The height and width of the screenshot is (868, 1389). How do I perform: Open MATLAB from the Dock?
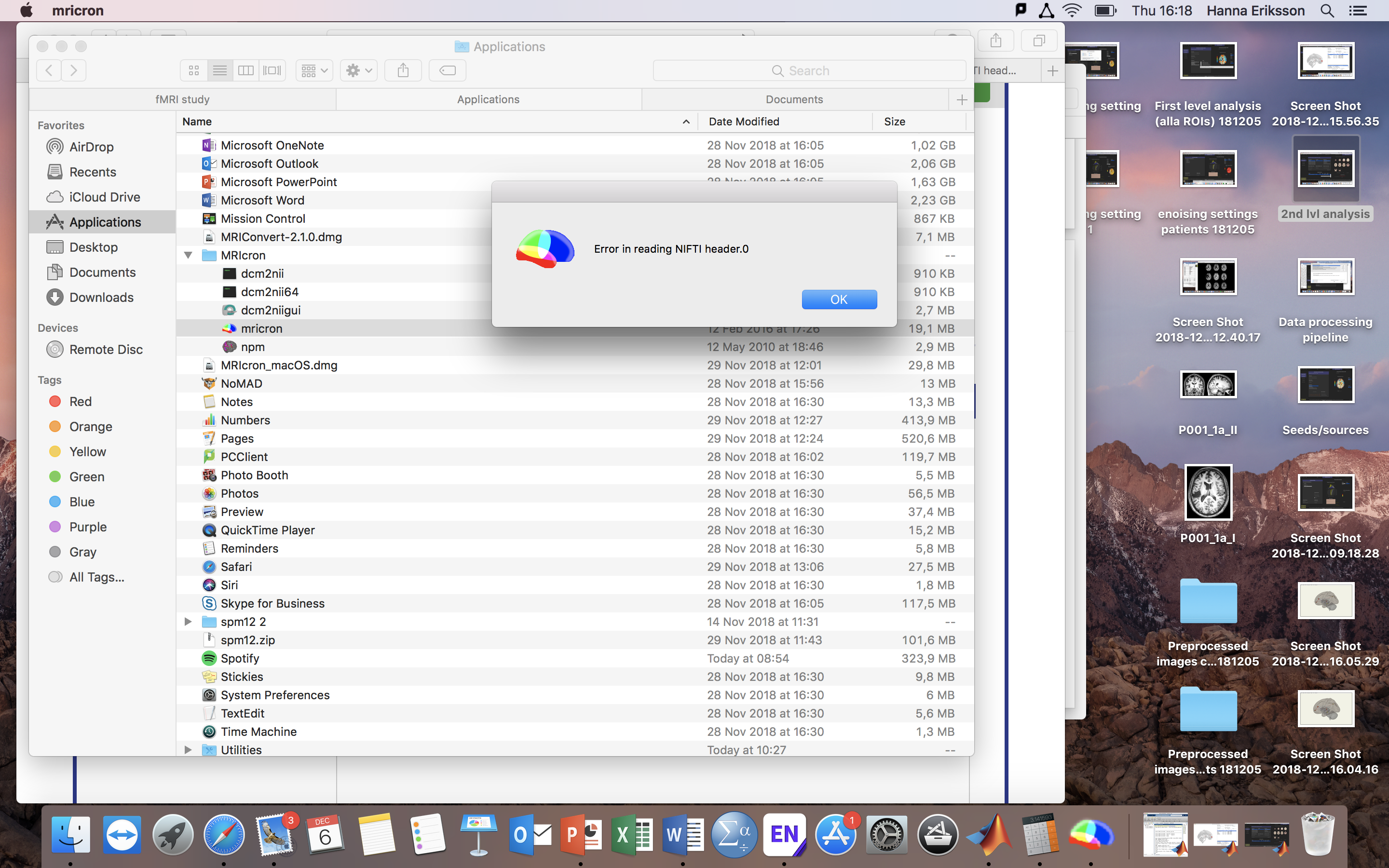pos(989,834)
